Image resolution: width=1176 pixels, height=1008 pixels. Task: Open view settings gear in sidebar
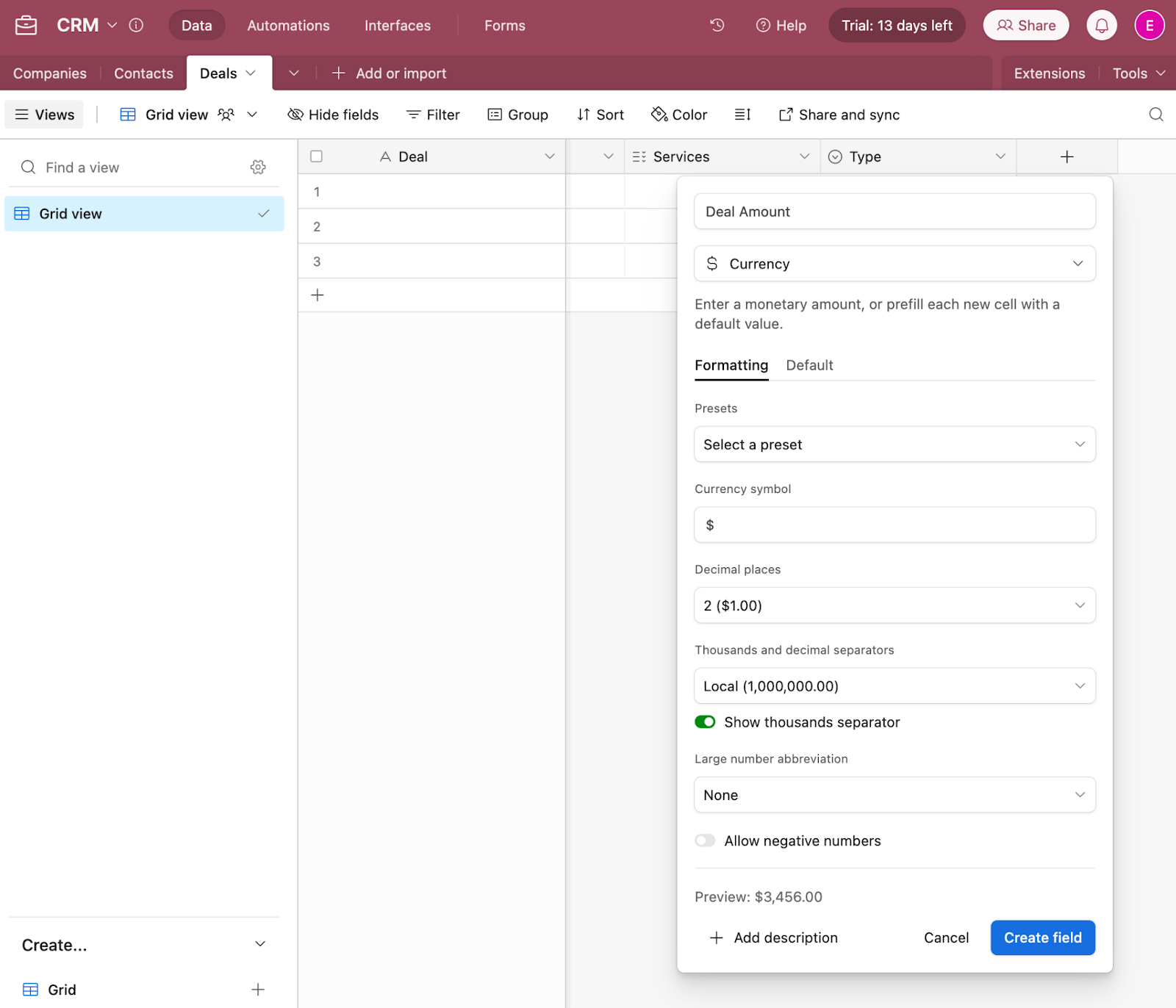258,168
